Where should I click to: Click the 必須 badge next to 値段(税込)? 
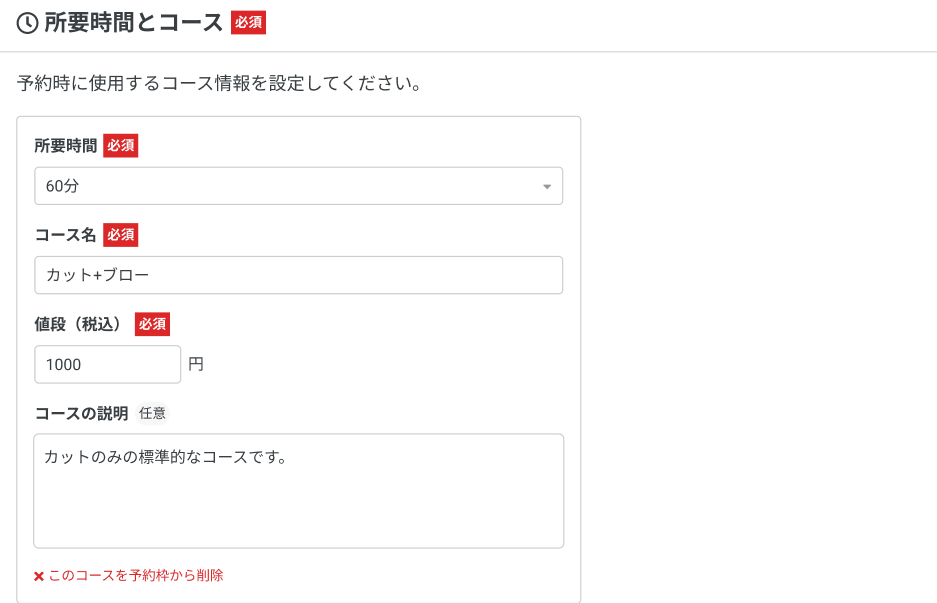click(152, 324)
